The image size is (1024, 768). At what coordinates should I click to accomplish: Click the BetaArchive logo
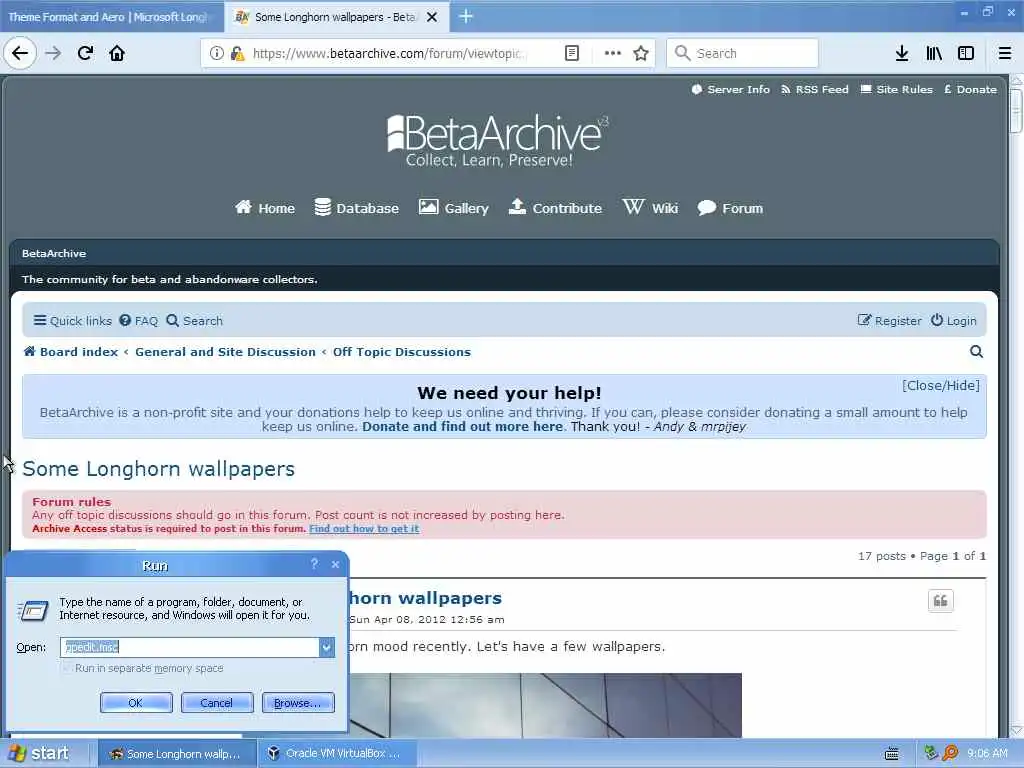[x=496, y=140]
